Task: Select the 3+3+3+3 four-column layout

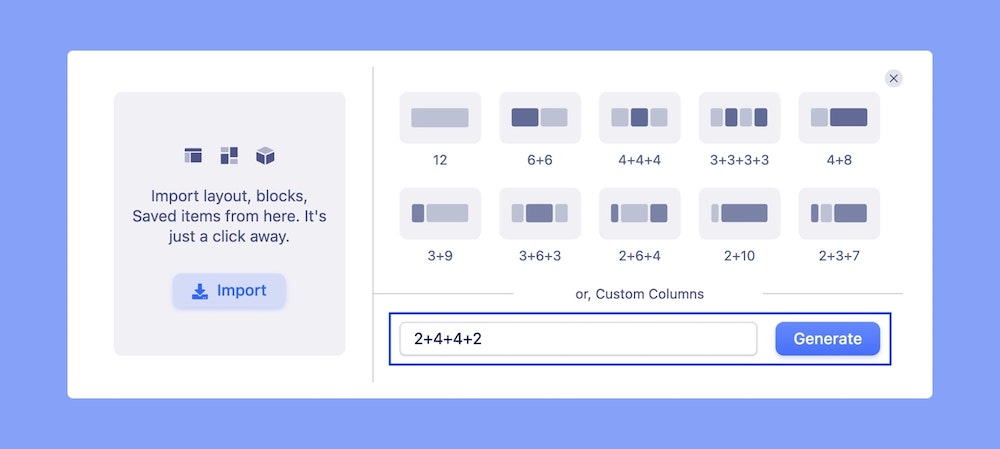Action: [739, 117]
